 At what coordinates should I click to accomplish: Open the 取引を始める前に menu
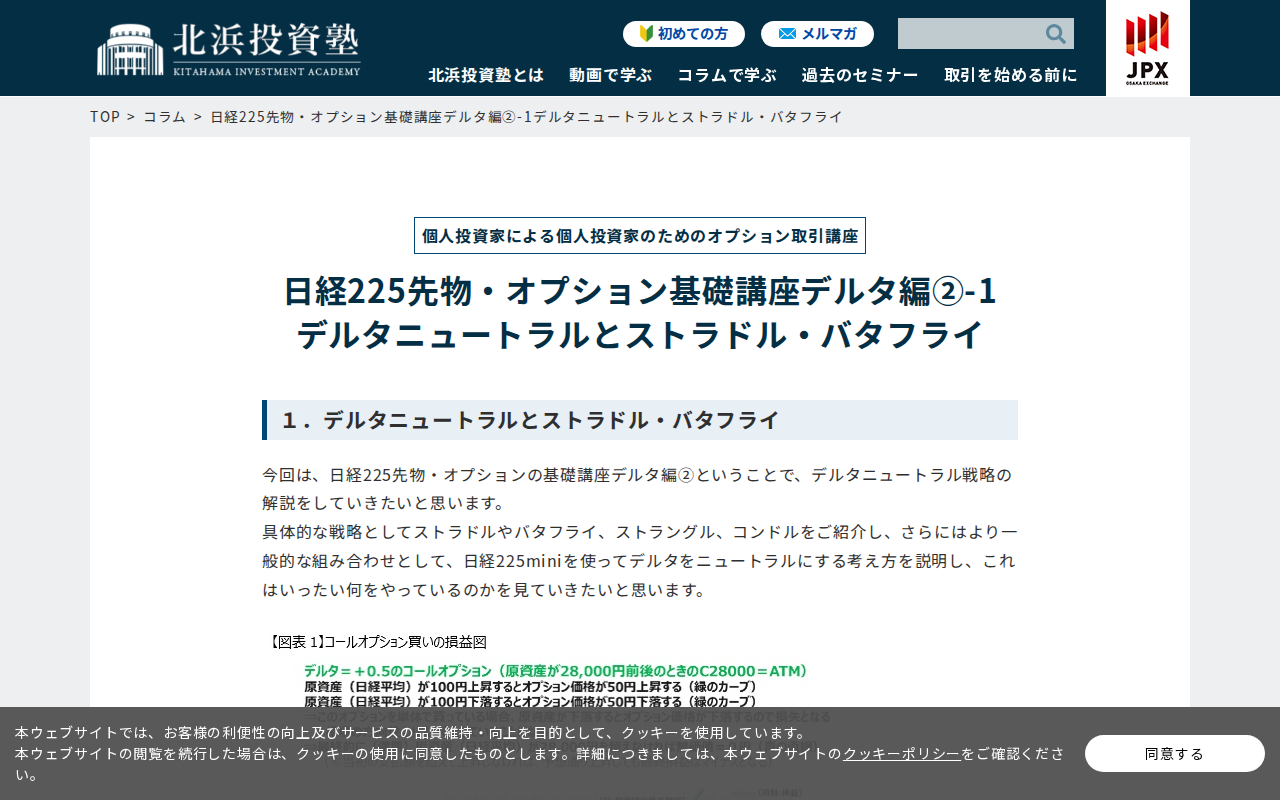[x=1011, y=75]
